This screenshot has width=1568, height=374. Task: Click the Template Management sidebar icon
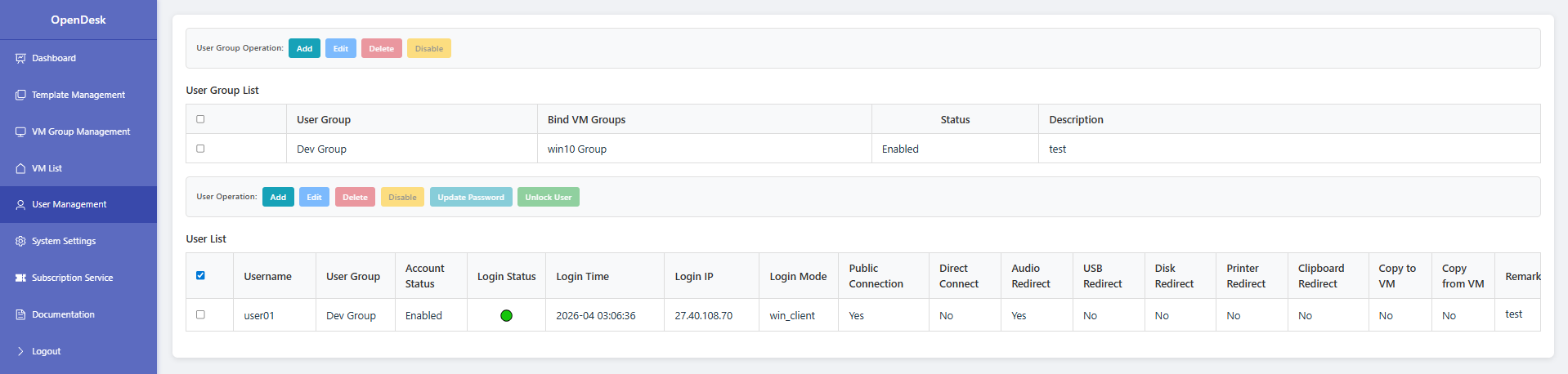(20, 95)
